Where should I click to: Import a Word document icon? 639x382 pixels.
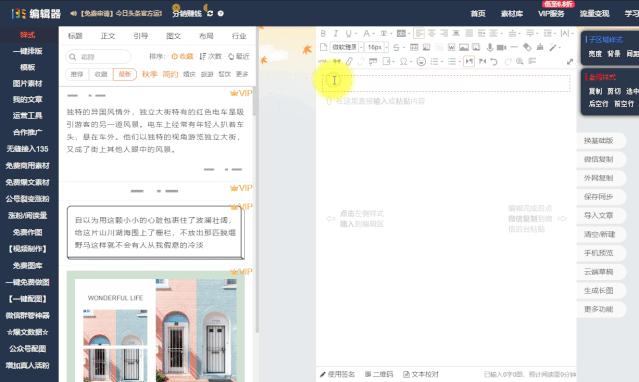tap(451, 47)
